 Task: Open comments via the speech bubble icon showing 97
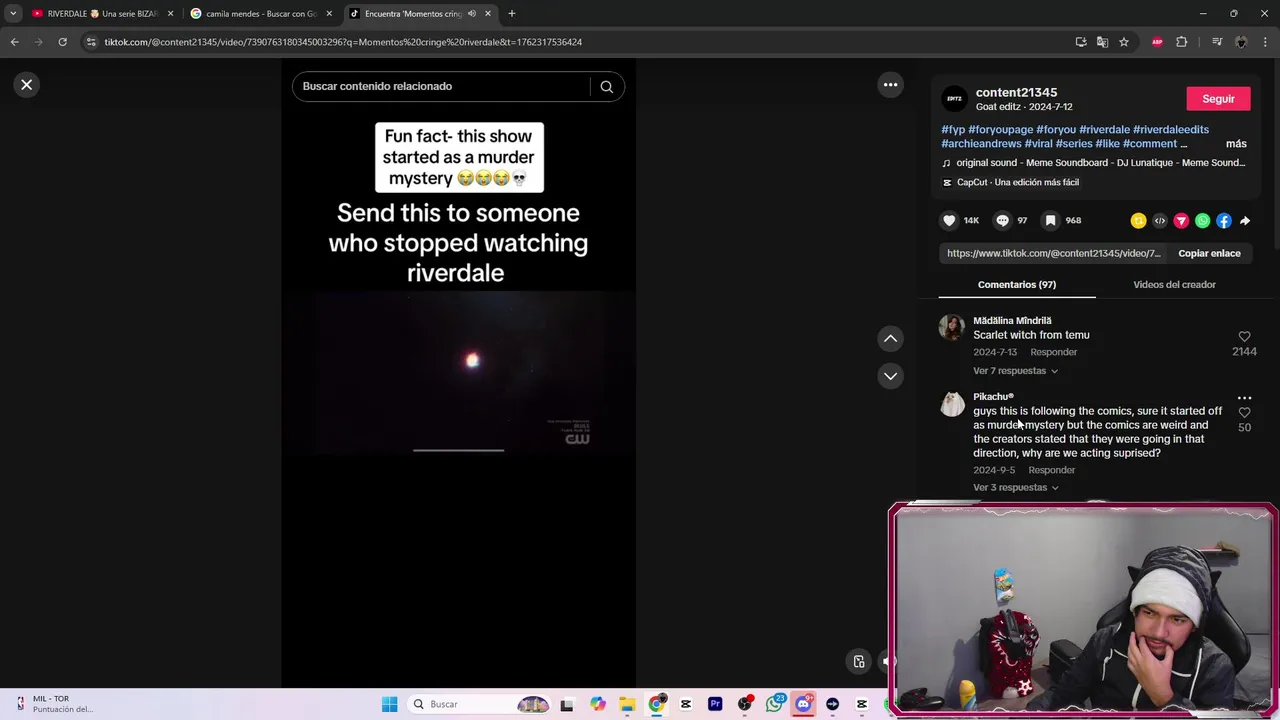(1002, 221)
